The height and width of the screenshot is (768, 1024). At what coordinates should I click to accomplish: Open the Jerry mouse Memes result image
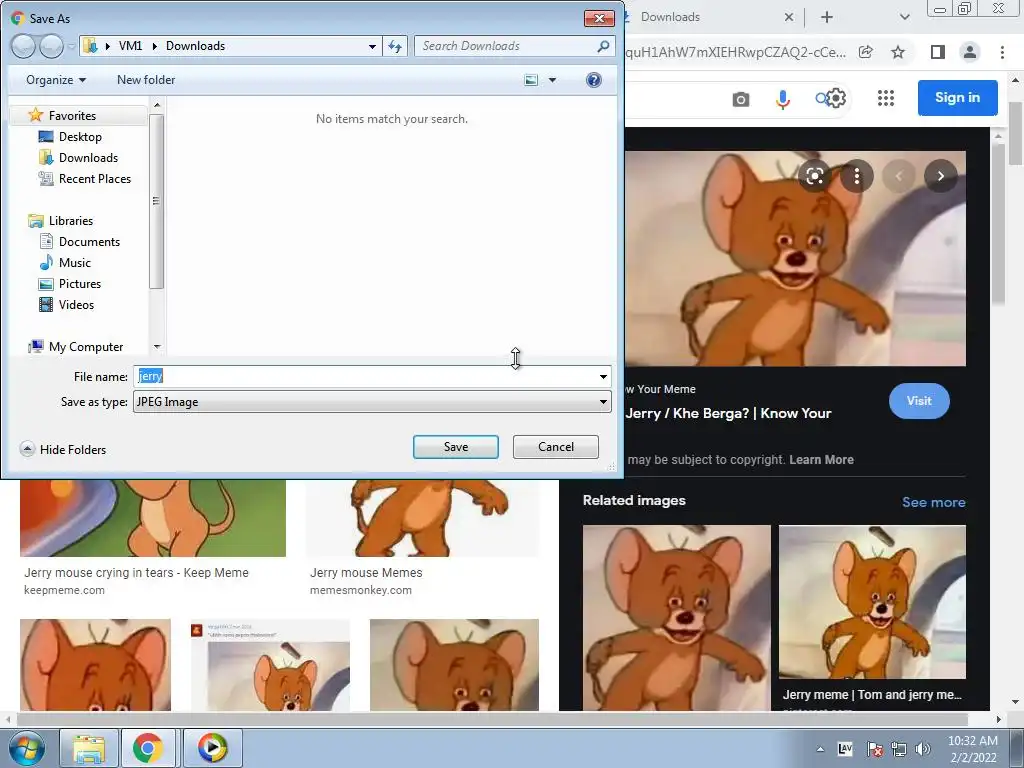click(x=423, y=518)
